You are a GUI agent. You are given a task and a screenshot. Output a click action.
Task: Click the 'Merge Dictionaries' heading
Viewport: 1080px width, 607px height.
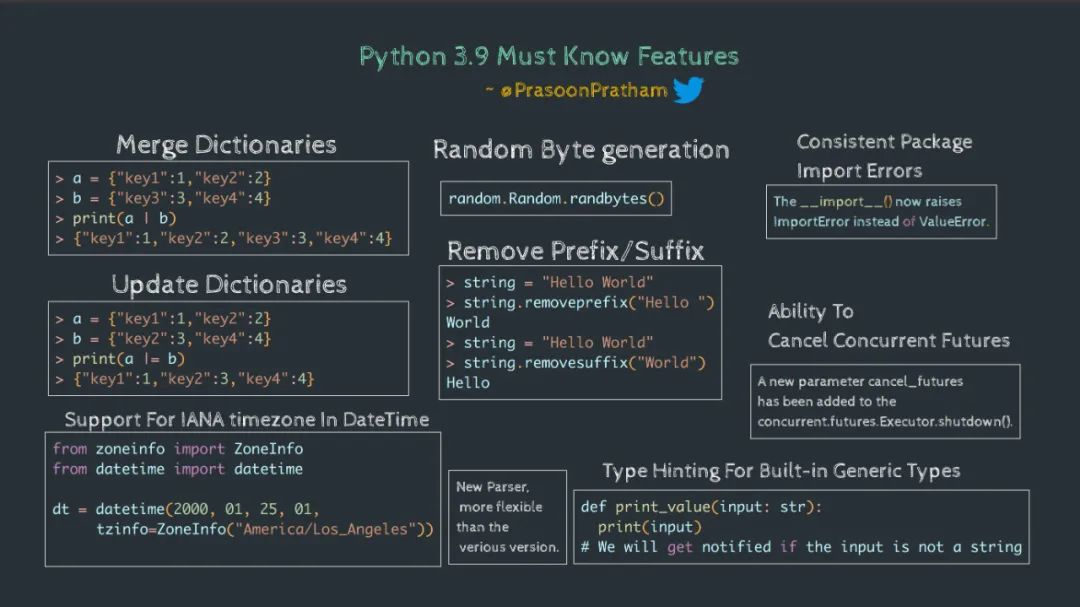[226, 145]
